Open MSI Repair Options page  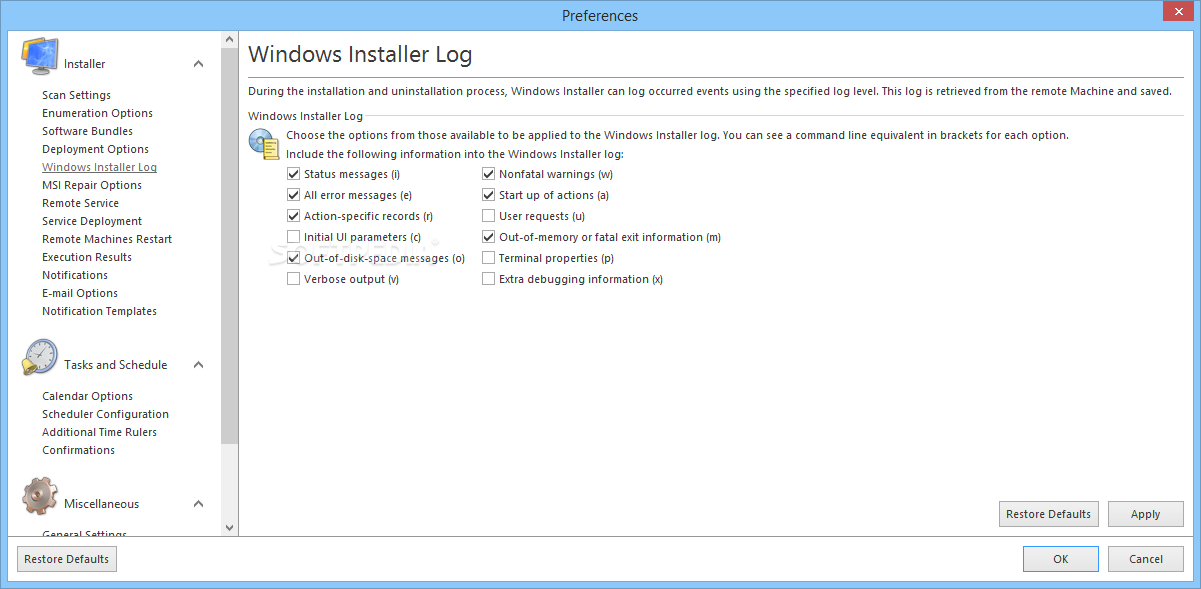[x=92, y=185]
